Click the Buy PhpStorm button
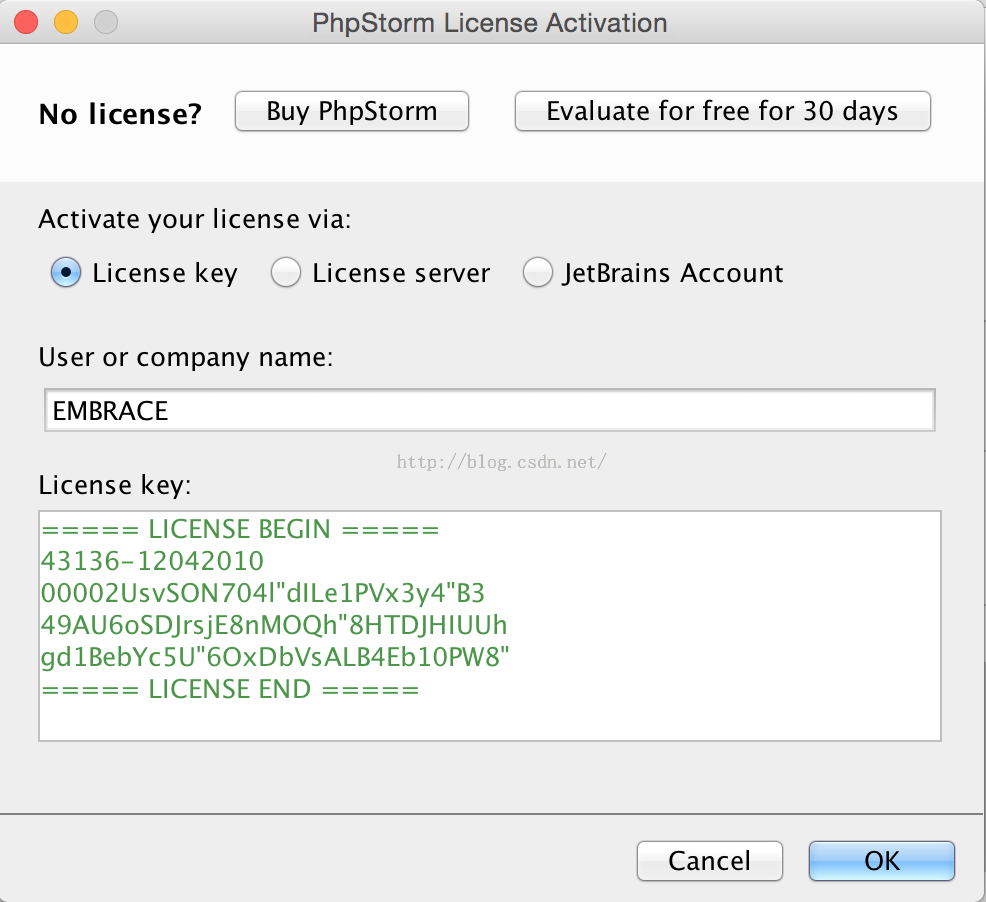Viewport: 986px width, 902px height. pyautogui.click(x=351, y=111)
